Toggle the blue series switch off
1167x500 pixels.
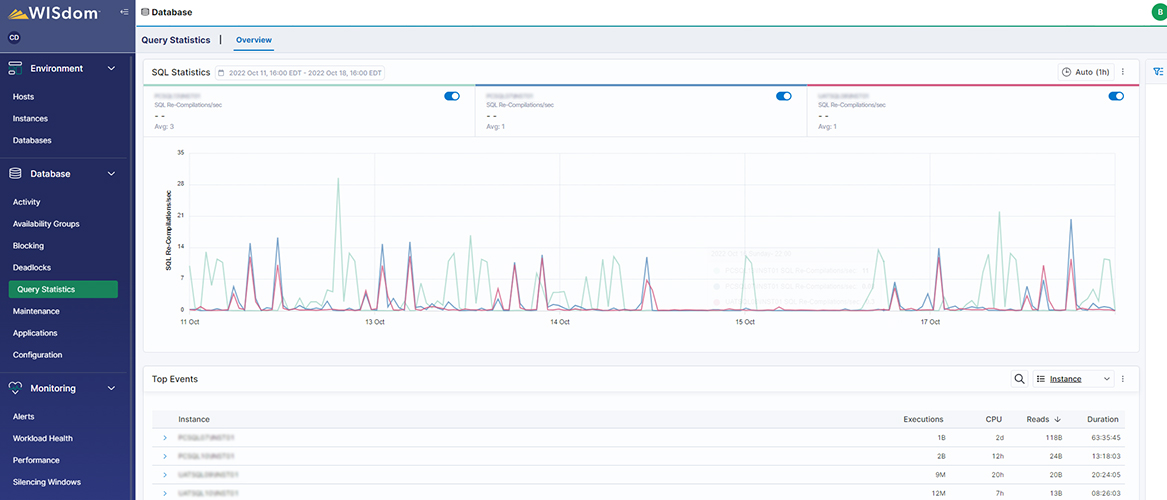784,96
